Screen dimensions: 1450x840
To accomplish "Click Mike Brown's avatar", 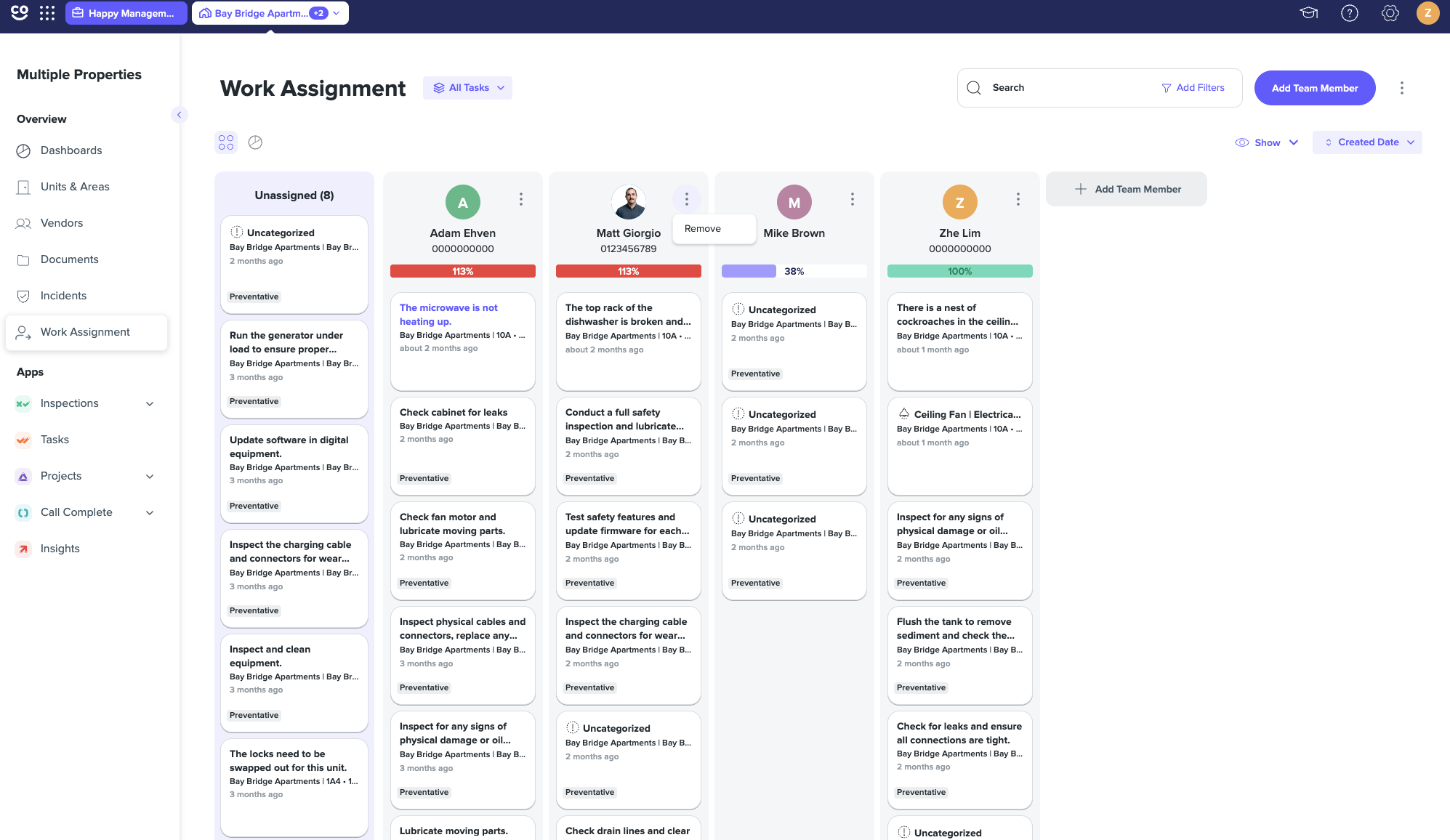I will click(x=794, y=202).
